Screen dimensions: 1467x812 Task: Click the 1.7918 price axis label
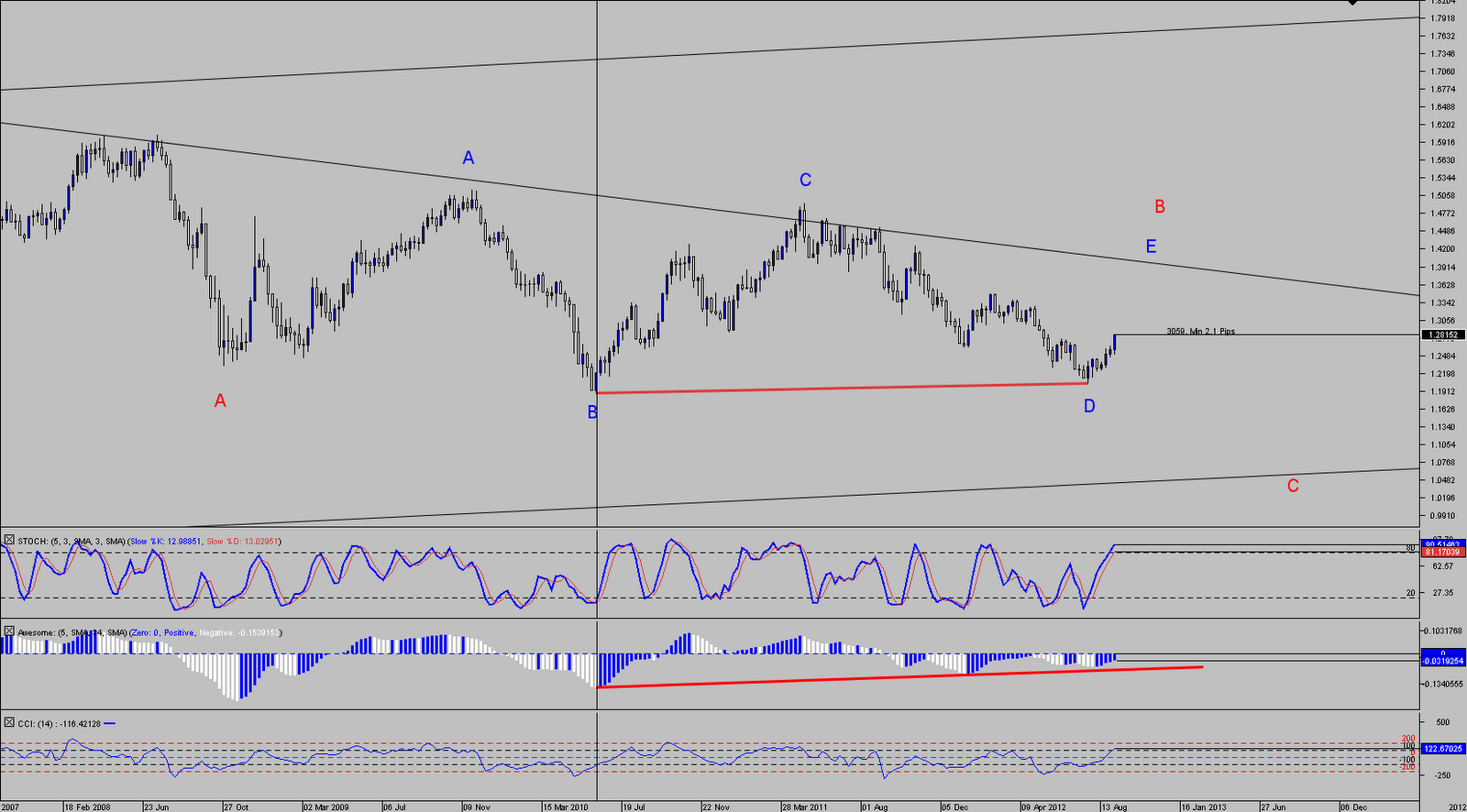1443,18
